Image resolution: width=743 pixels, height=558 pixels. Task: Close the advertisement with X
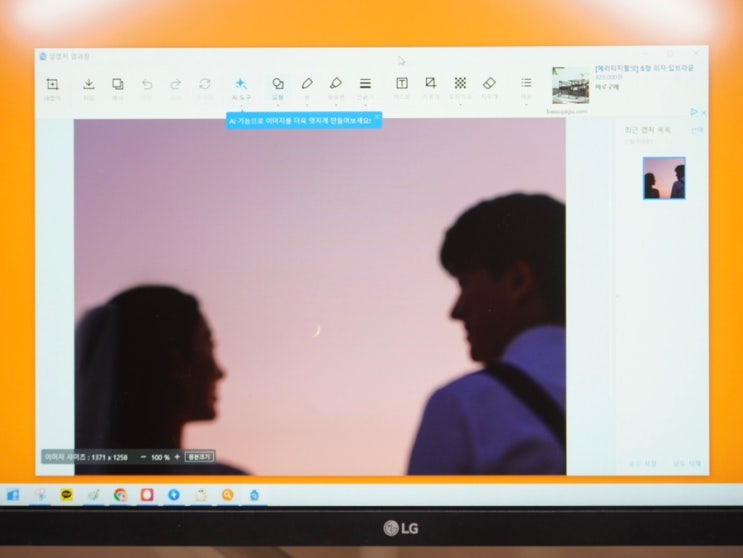pos(704,113)
